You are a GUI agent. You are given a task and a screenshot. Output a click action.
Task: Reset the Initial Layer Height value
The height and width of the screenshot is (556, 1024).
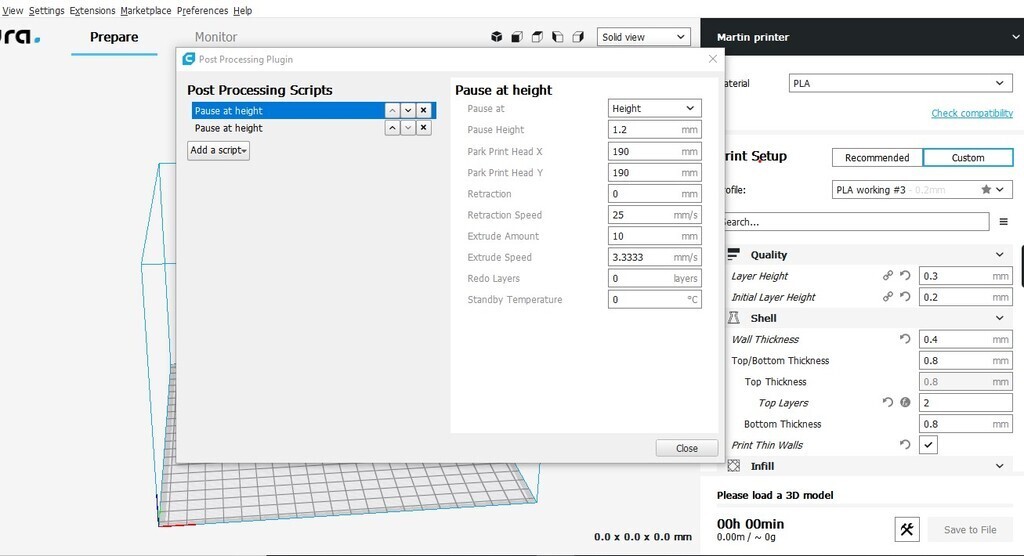click(904, 297)
